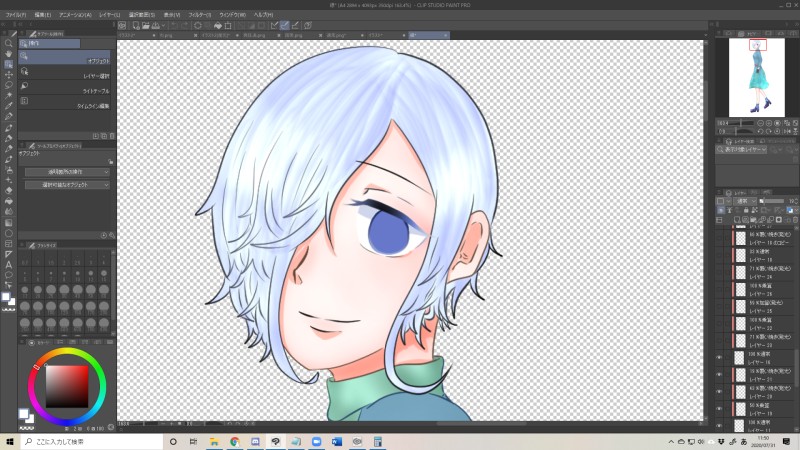Screen dimensions: 800x450
Task: Select the Text tool
Action: 9,264
